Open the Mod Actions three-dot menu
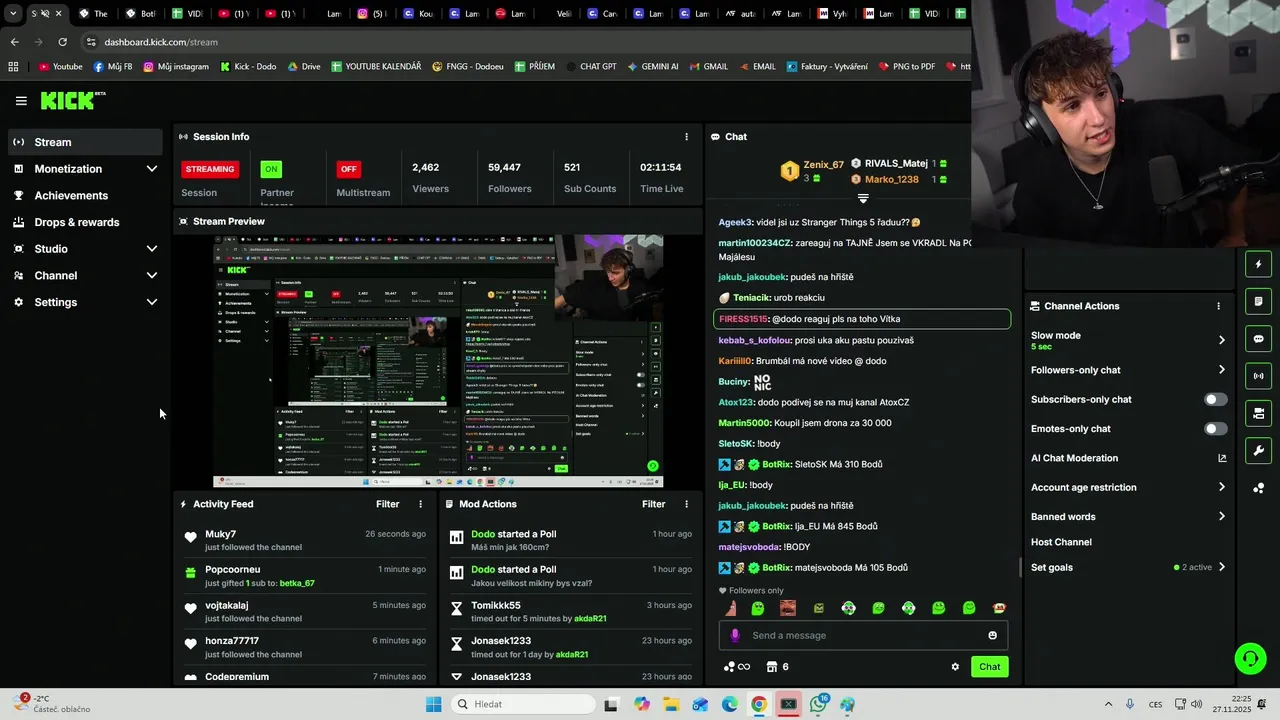 pos(686,505)
